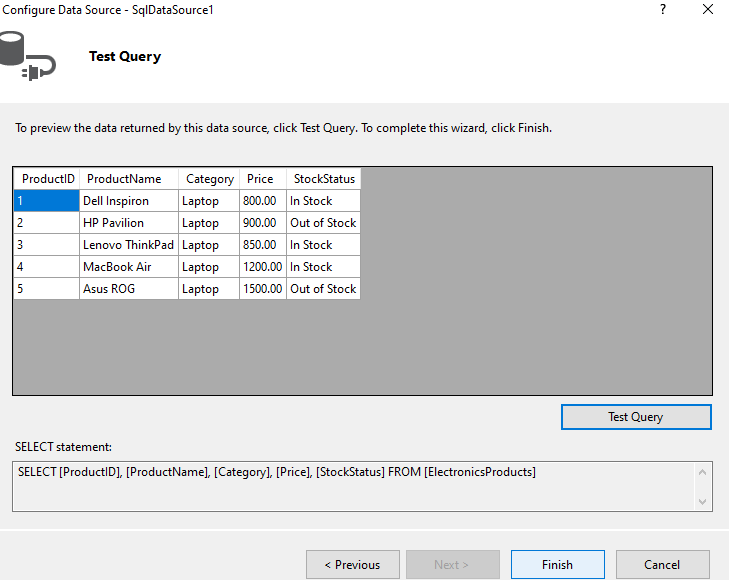
Task: Select the ProductName column header
Action: pos(129,179)
